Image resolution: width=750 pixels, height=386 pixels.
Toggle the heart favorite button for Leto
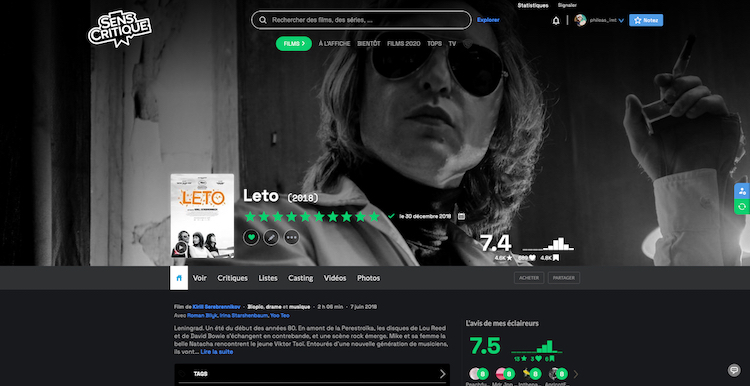click(251, 237)
